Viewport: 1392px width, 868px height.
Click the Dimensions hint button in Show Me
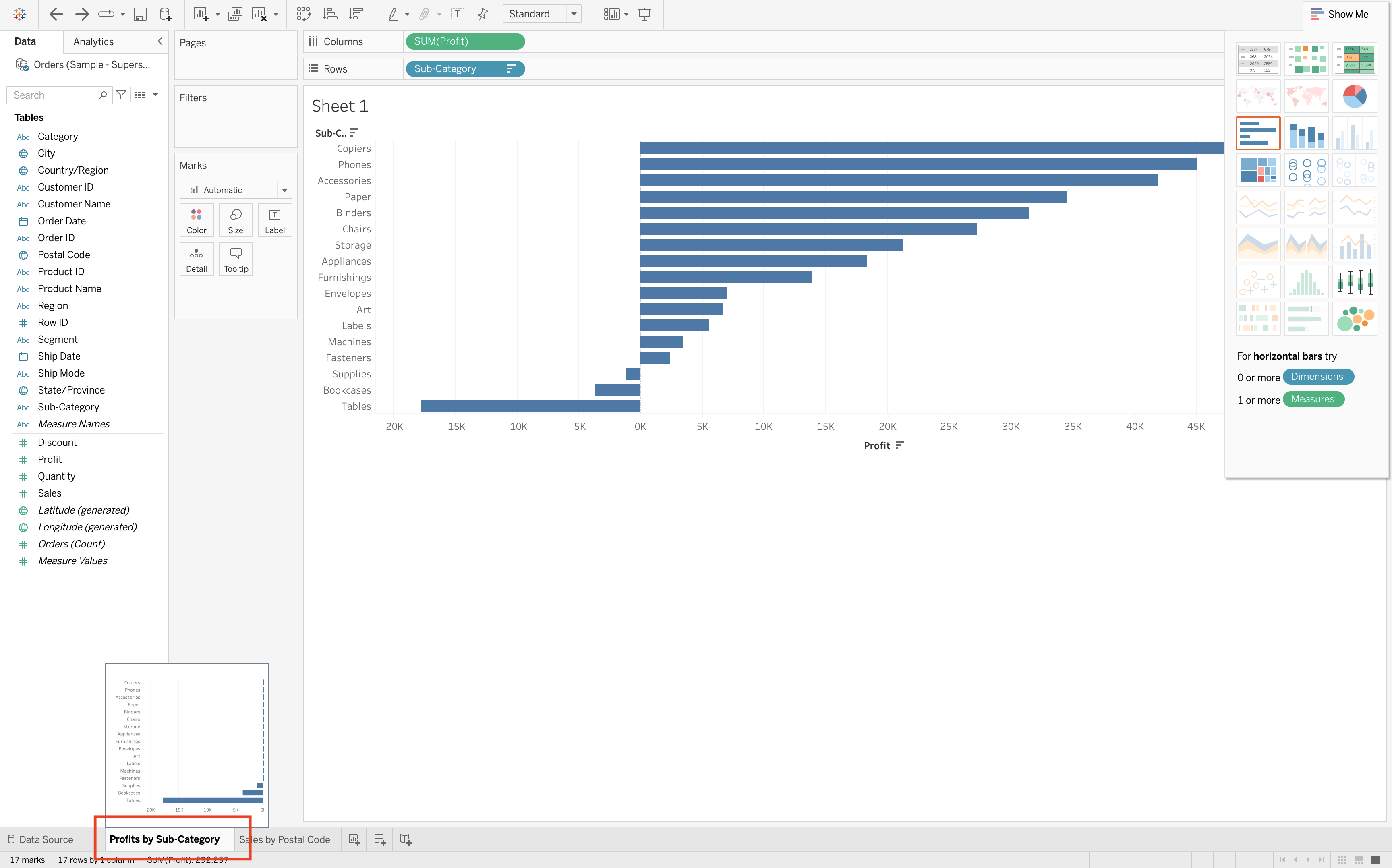1318,376
